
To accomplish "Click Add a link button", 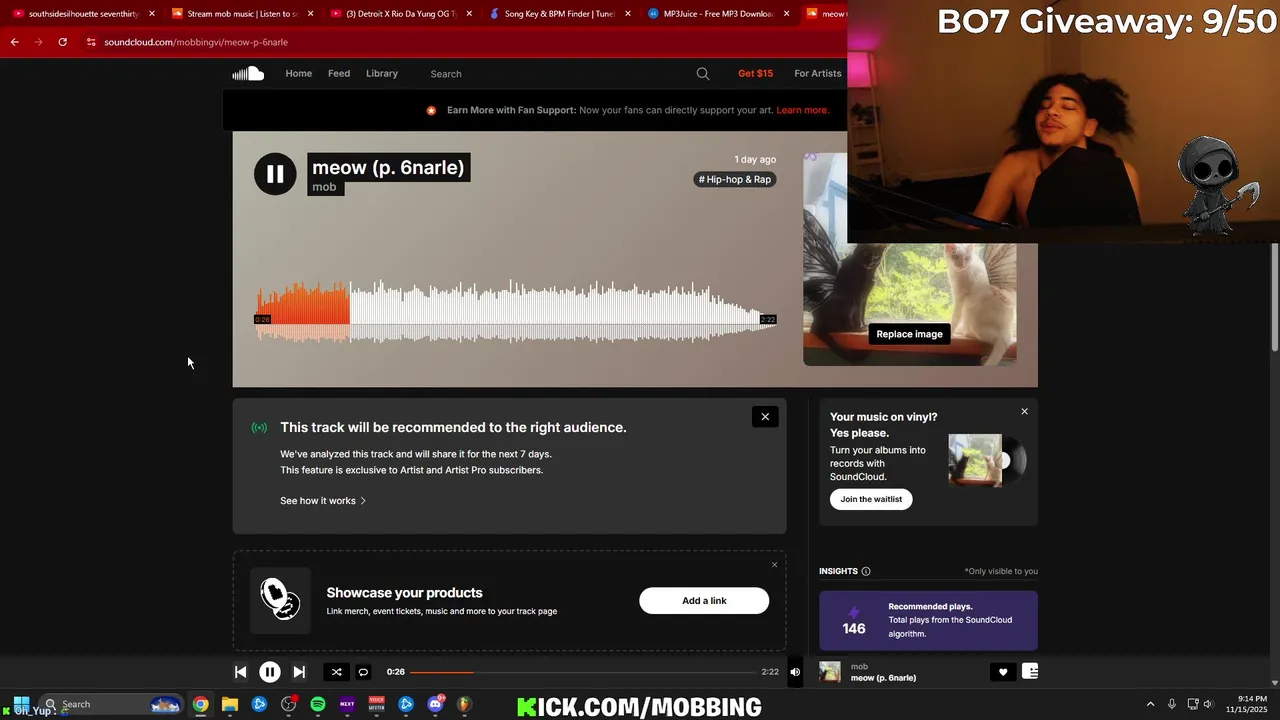I will click(x=704, y=601).
